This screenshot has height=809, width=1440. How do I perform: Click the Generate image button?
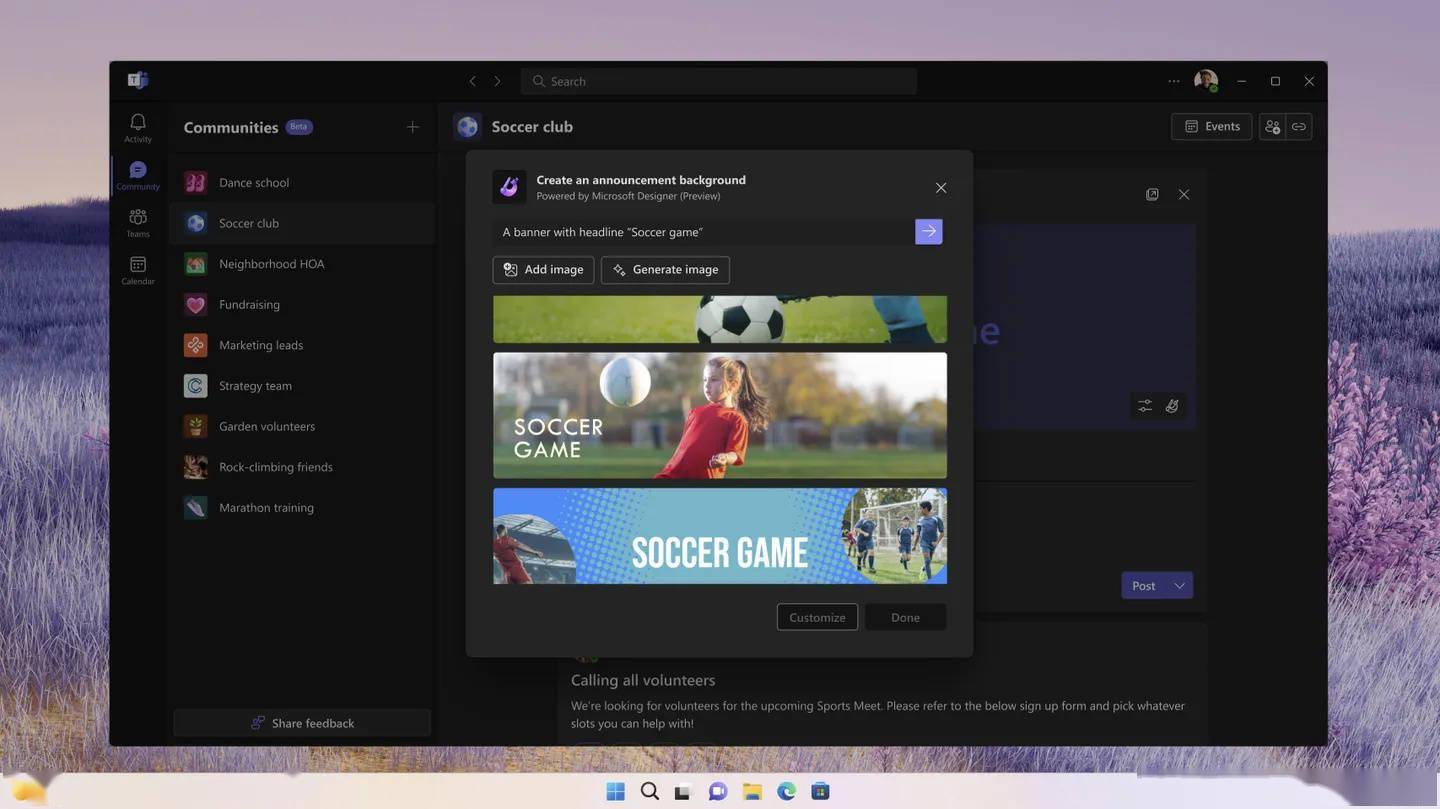pyautogui.click(x=665, y=270)
